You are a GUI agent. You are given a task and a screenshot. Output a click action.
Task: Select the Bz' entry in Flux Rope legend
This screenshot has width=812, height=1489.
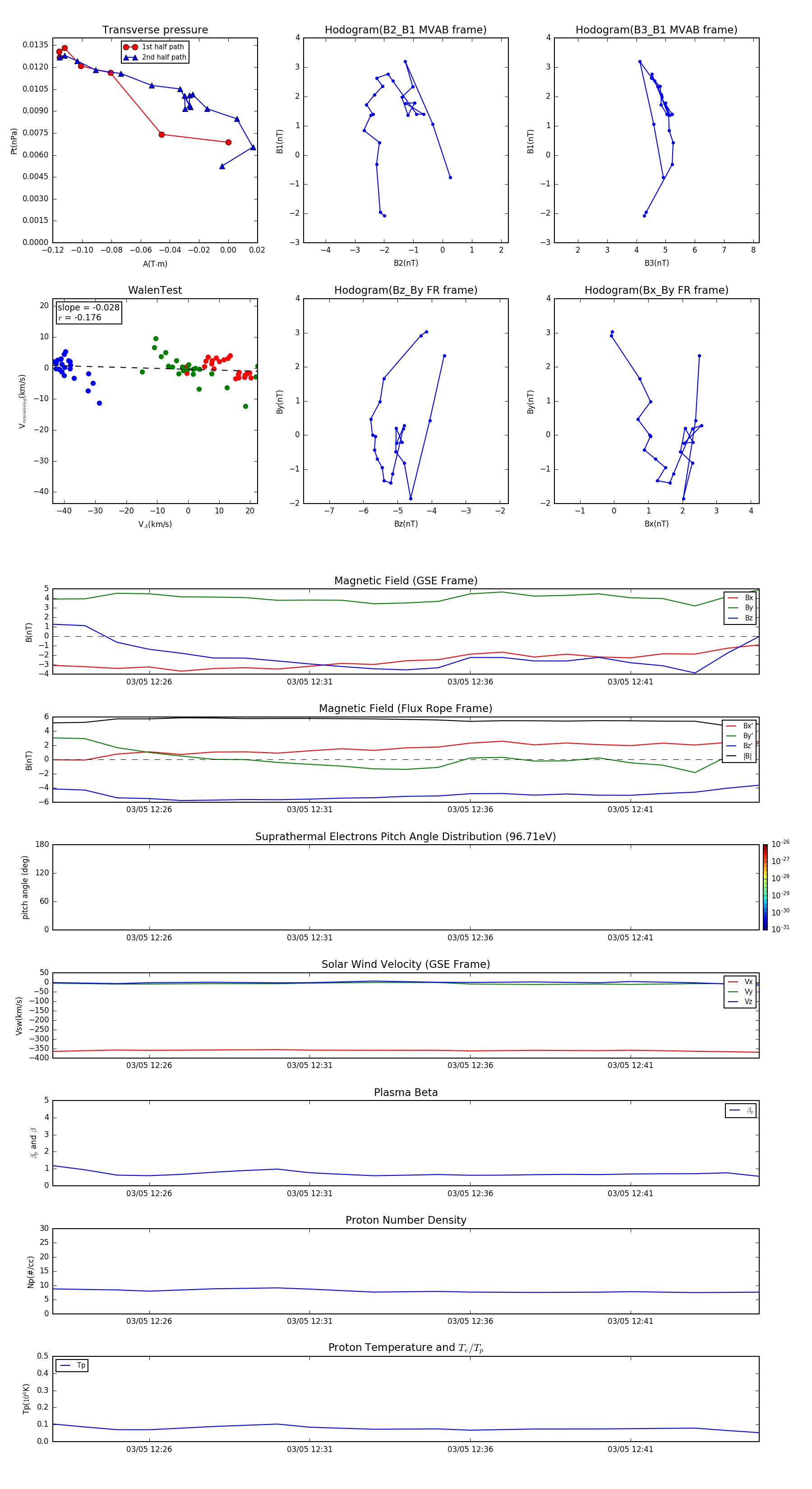(x=740, y=746)
